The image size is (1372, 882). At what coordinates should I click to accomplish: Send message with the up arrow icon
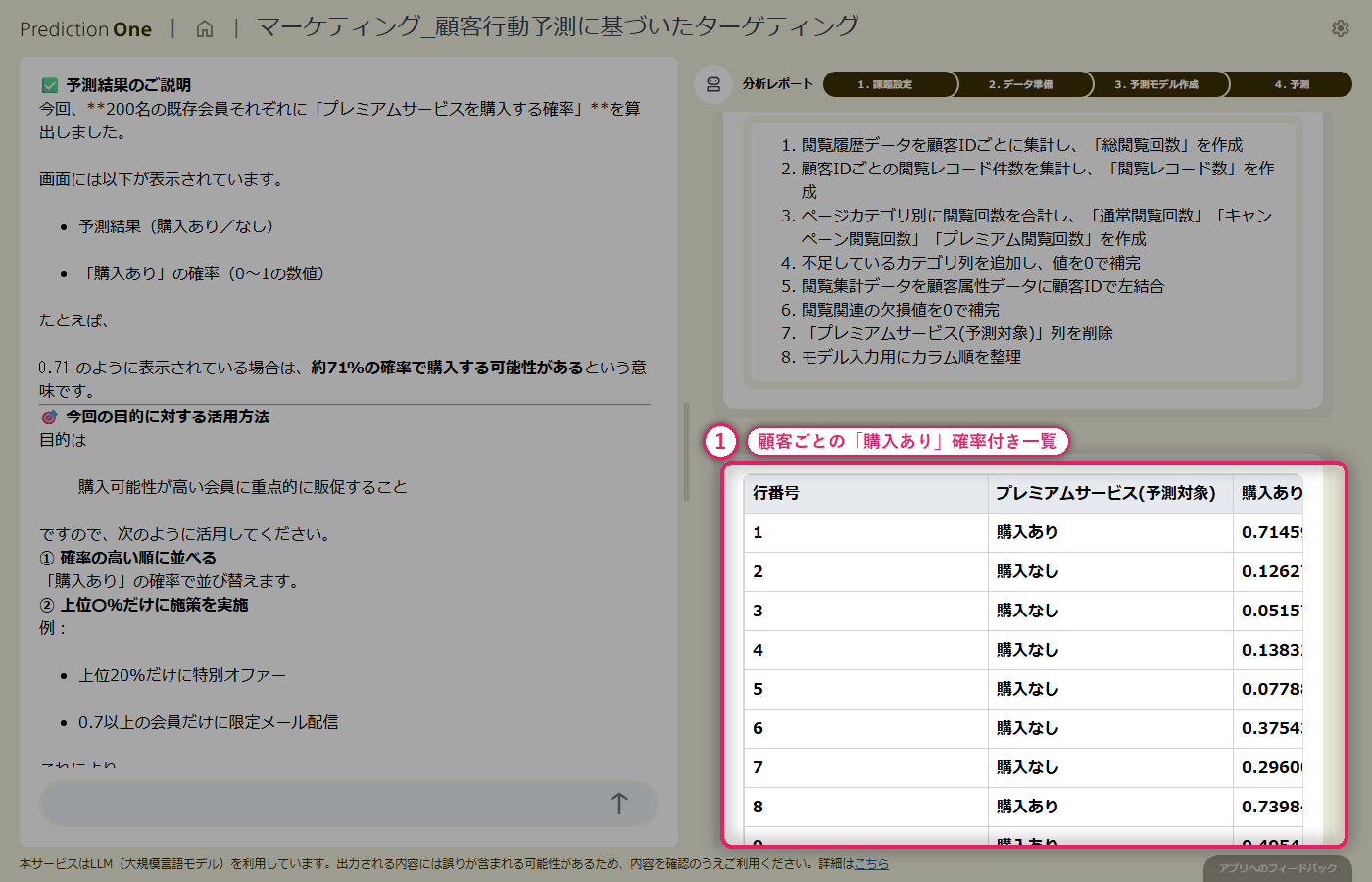click(x=619, y=804)
